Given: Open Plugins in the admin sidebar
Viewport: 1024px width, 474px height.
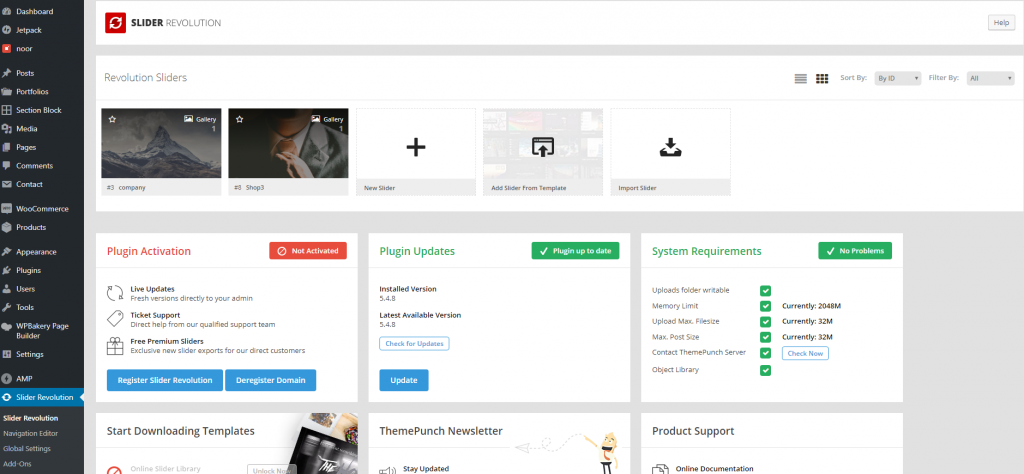Looking at the screenshot, I should [x=28, y=270].
